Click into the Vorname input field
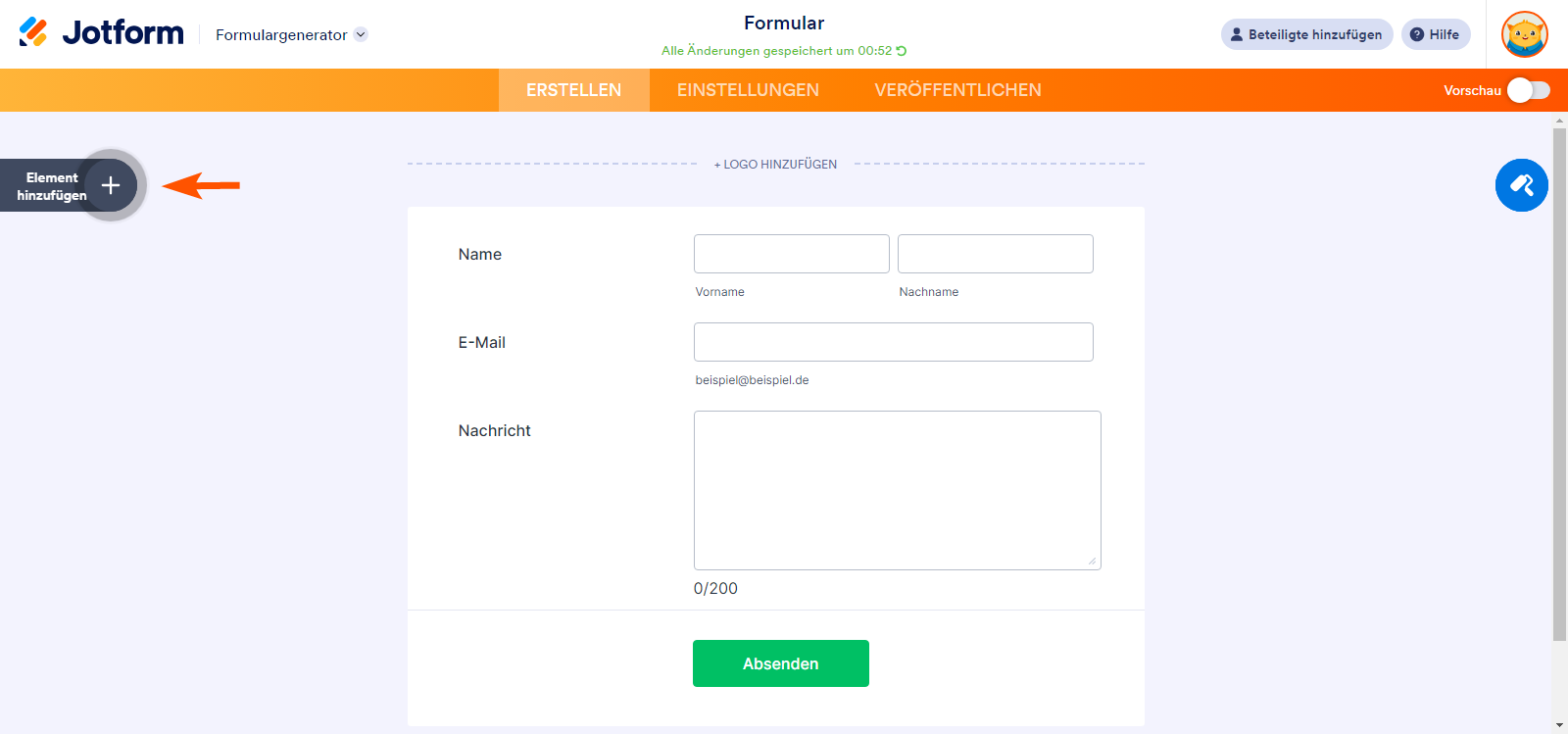 pos(791,254)
